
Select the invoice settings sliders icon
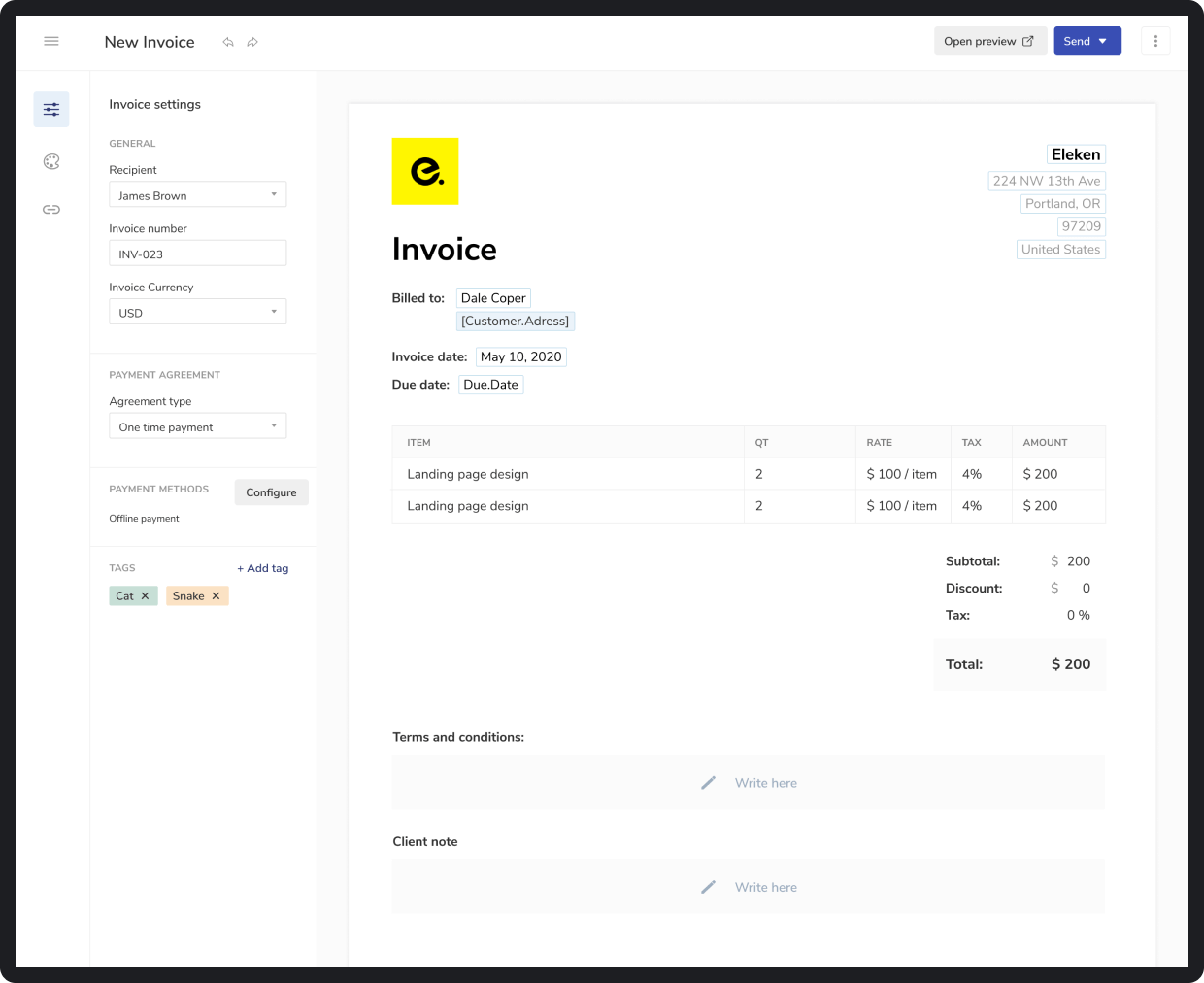point(51,110)
